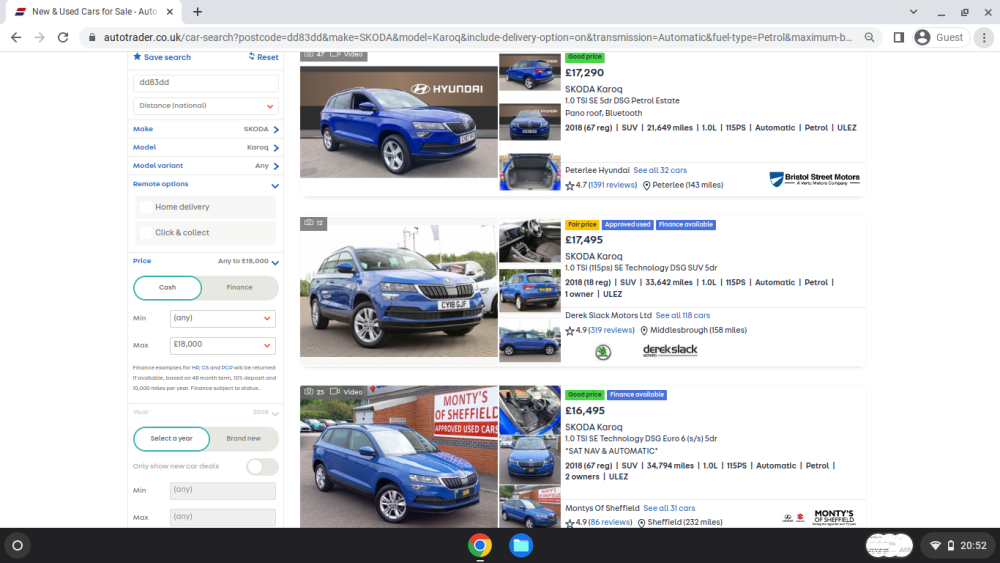This screenshot has width=1000, height=563.
Task: Click the battery status icon
Action: pos(950,545)
